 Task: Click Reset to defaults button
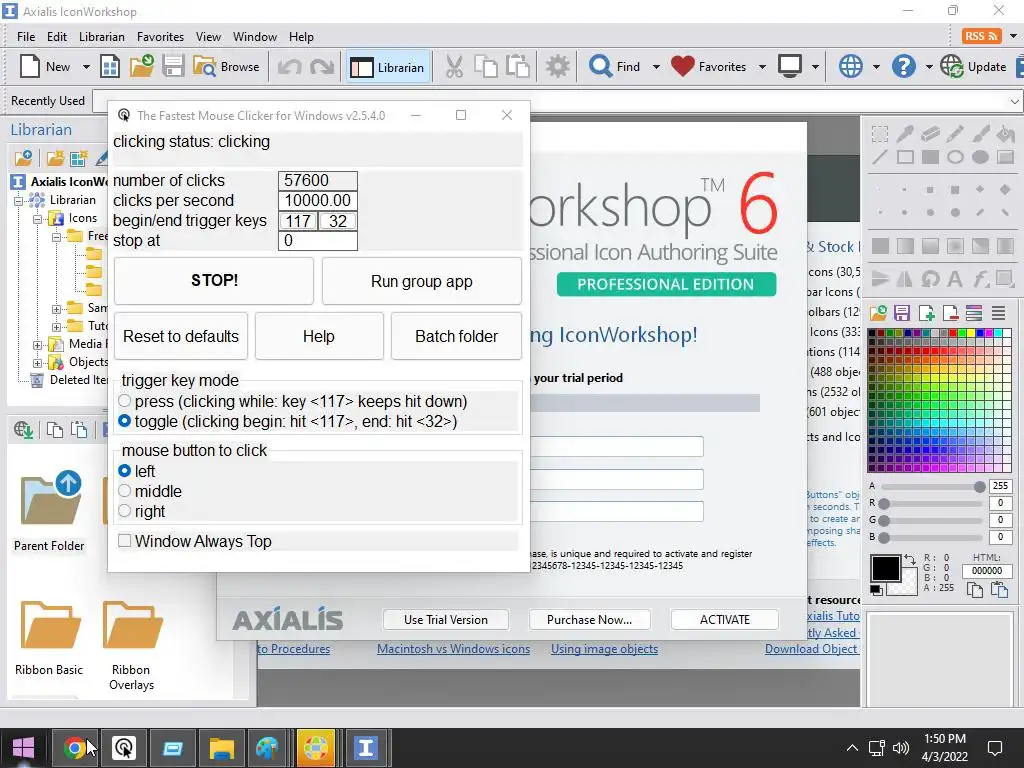point(181,336)
